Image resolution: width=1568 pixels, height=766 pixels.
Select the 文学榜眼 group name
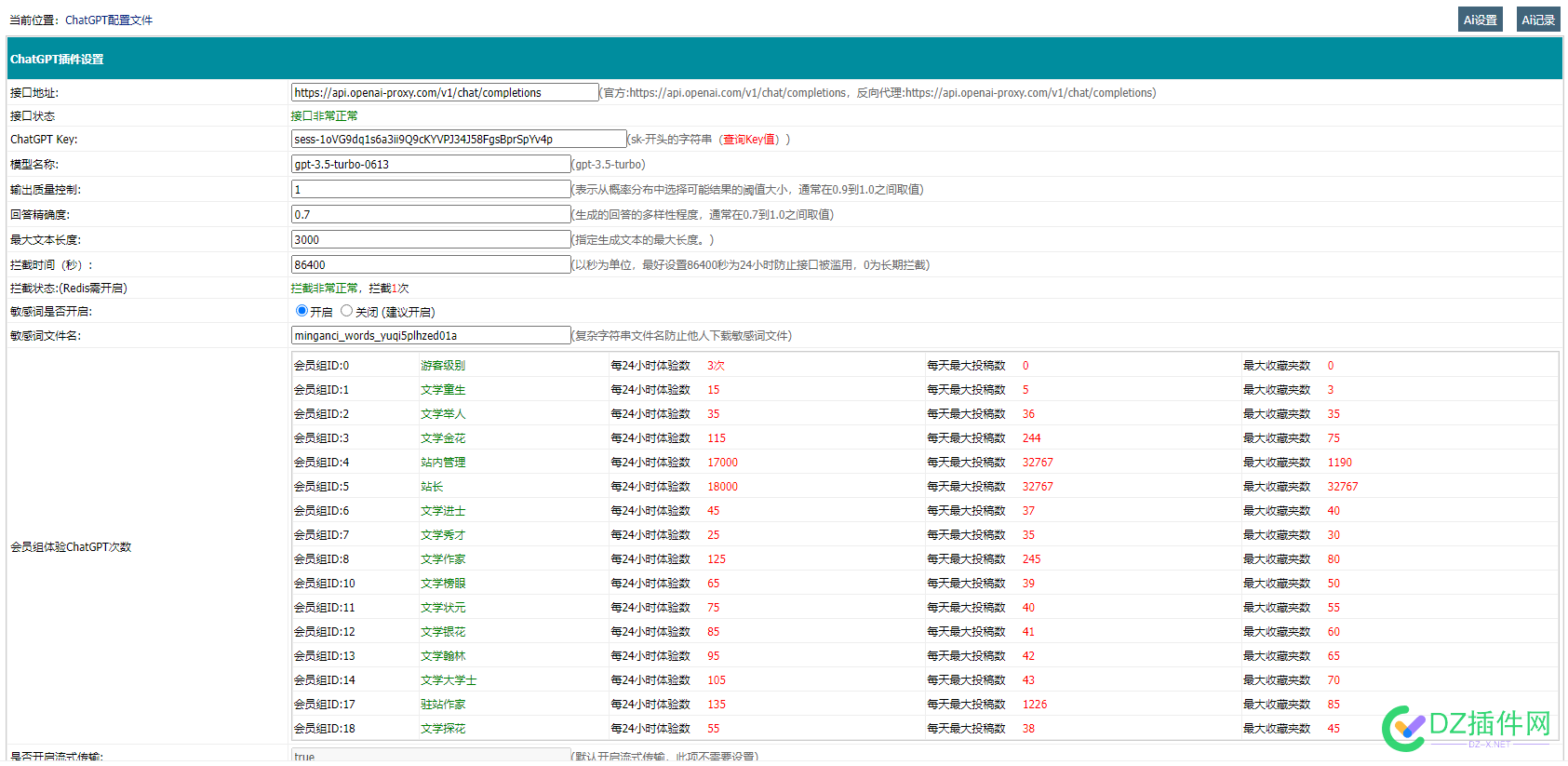443,584
